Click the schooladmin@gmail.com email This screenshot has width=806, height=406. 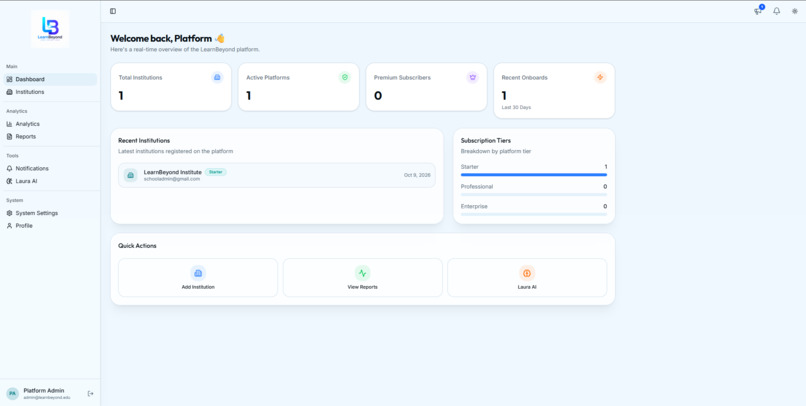click(x=172, y=179)
